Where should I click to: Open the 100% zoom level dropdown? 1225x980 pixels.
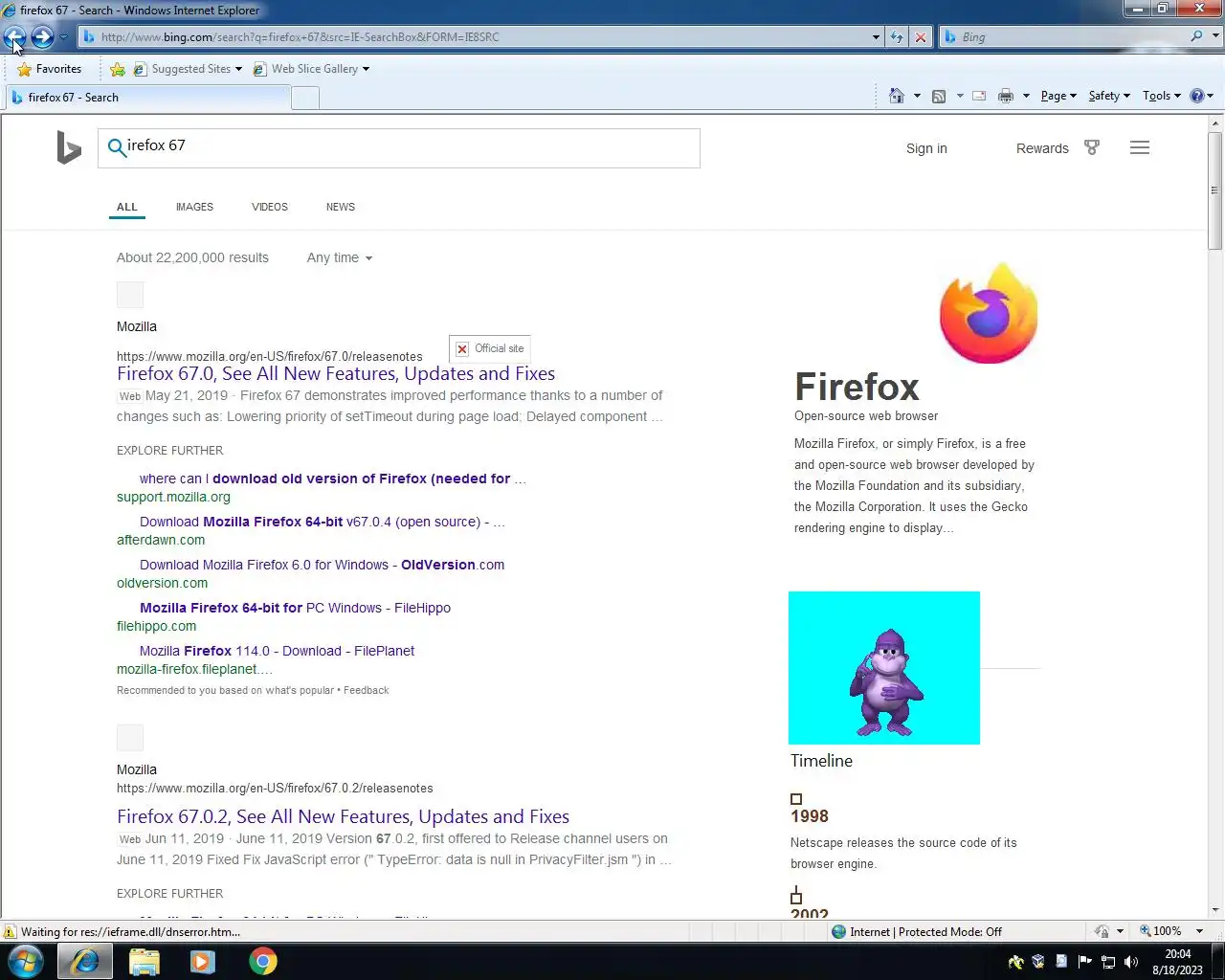1199,931
